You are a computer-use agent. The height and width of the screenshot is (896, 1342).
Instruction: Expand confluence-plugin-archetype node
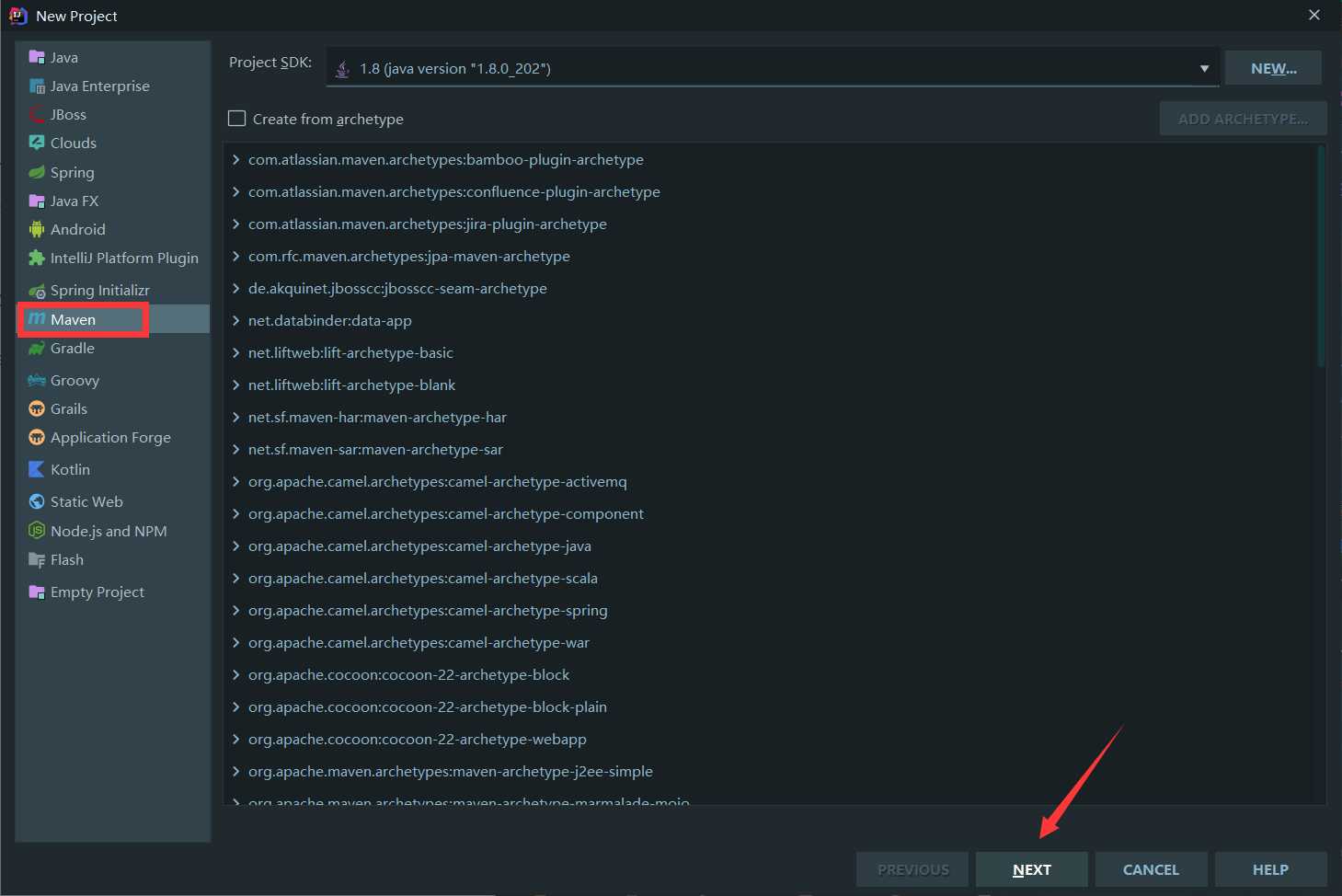coord(236,192)
